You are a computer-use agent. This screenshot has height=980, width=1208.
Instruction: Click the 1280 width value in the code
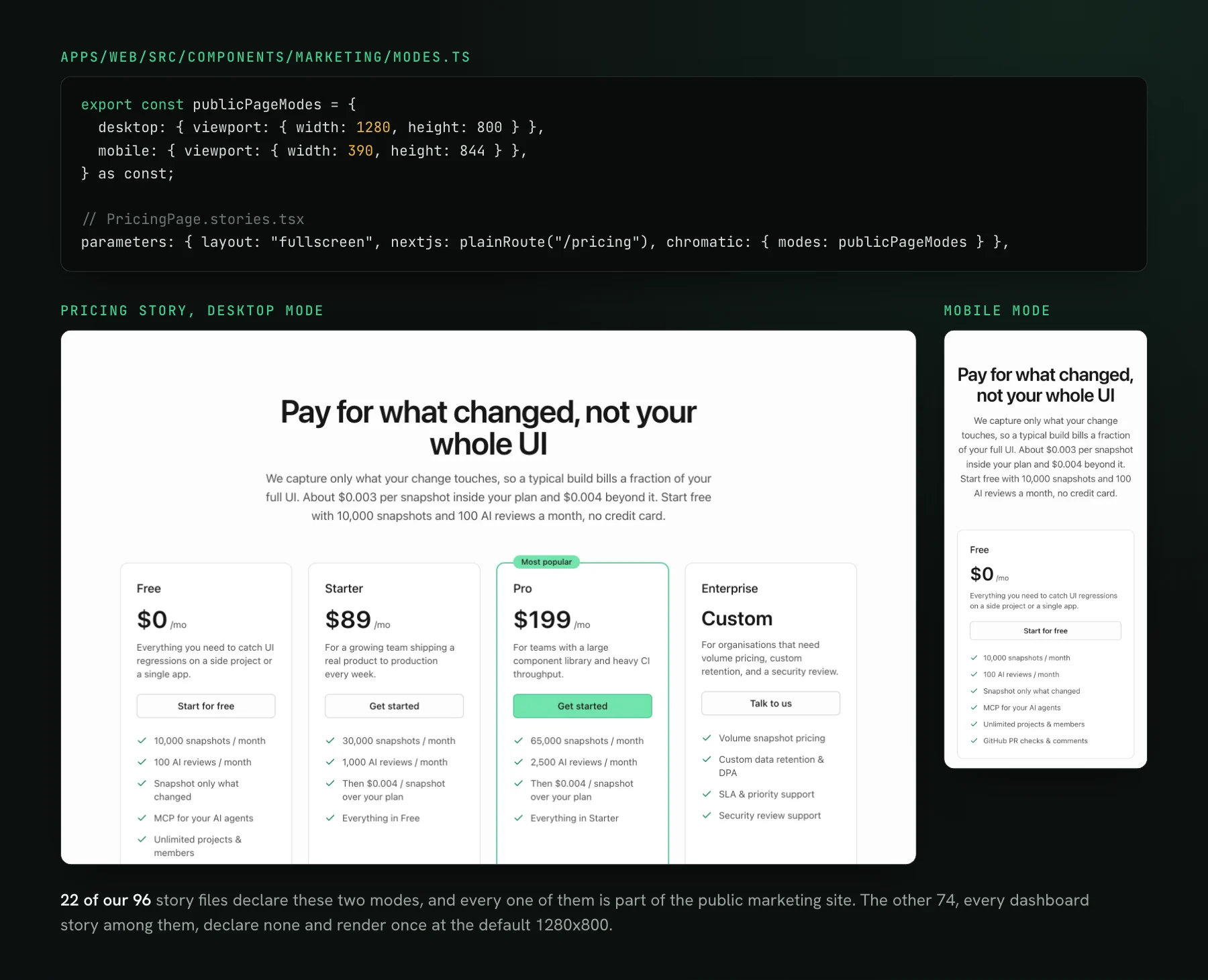373,127
